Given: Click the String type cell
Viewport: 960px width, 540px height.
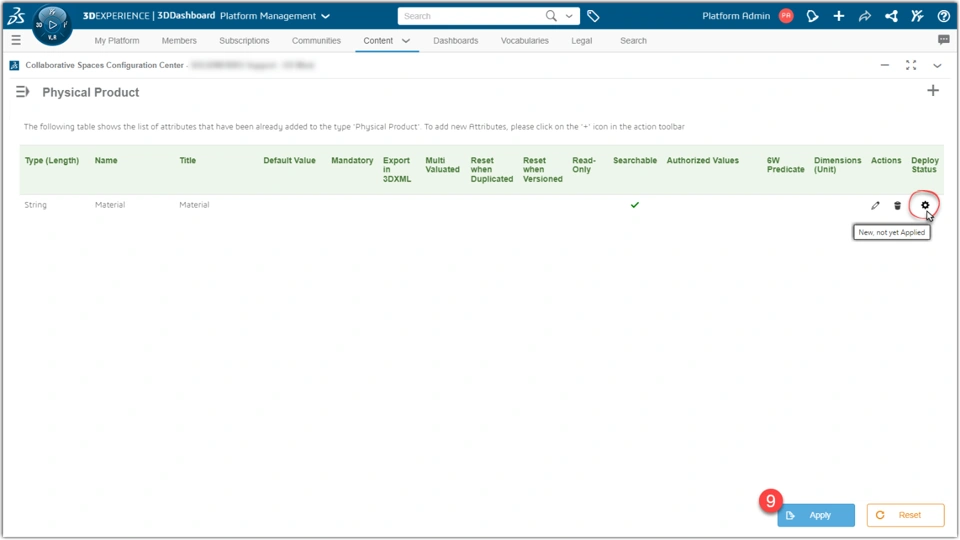Looking at the screenshot, I should pos(36,204).
